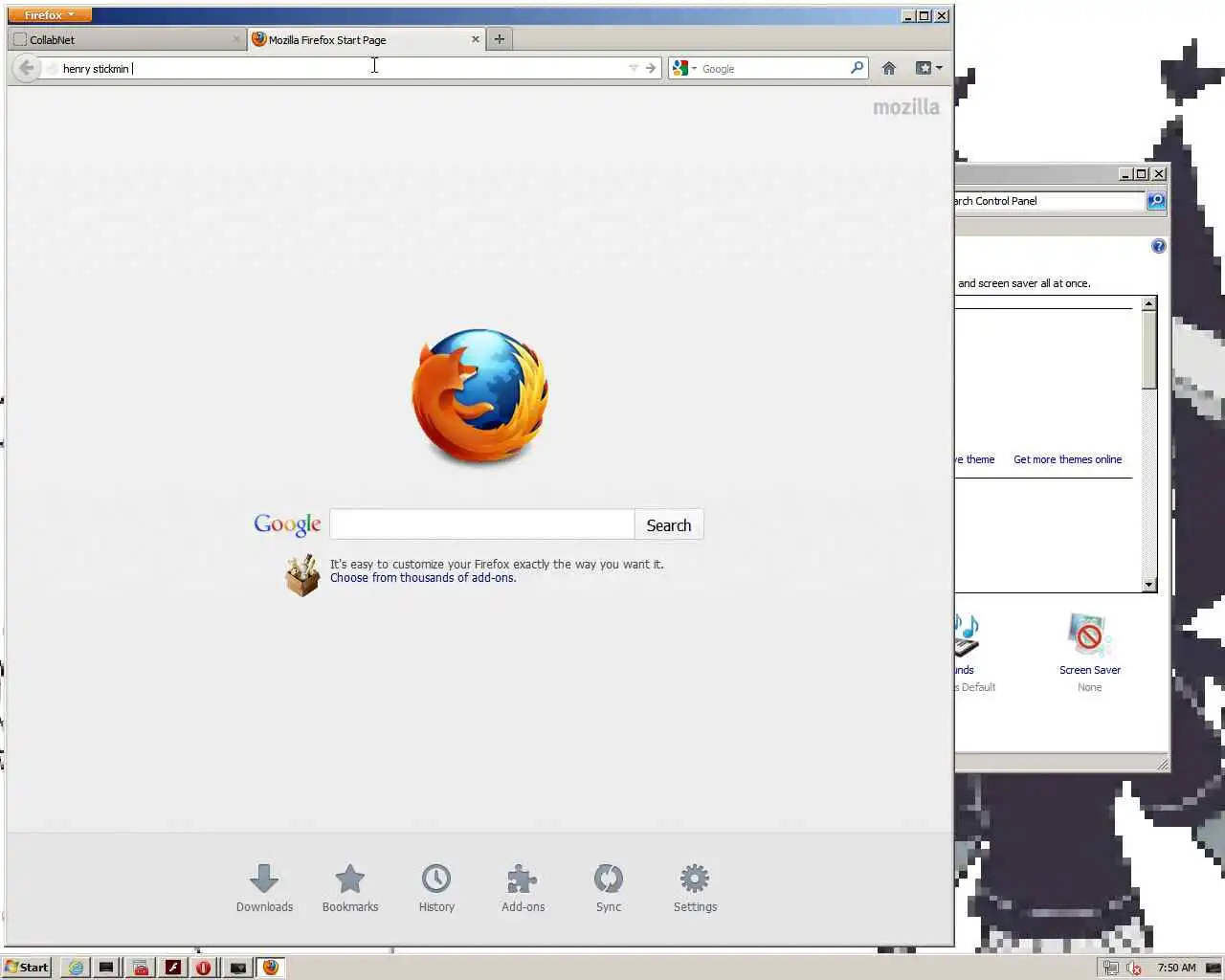Open the Windows Start menu

tap(26, 967)
